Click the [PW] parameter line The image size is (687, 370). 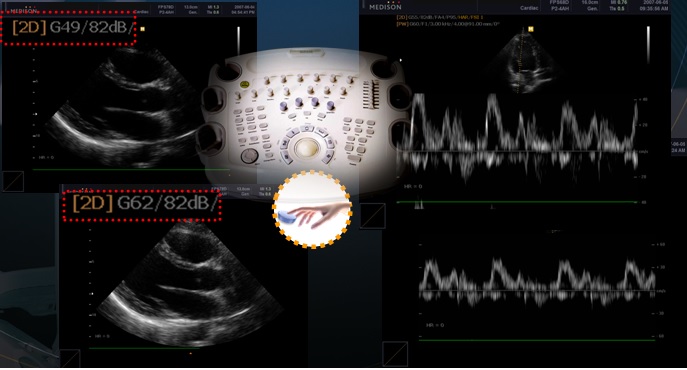pyautogui.click(x=448, y=24)
